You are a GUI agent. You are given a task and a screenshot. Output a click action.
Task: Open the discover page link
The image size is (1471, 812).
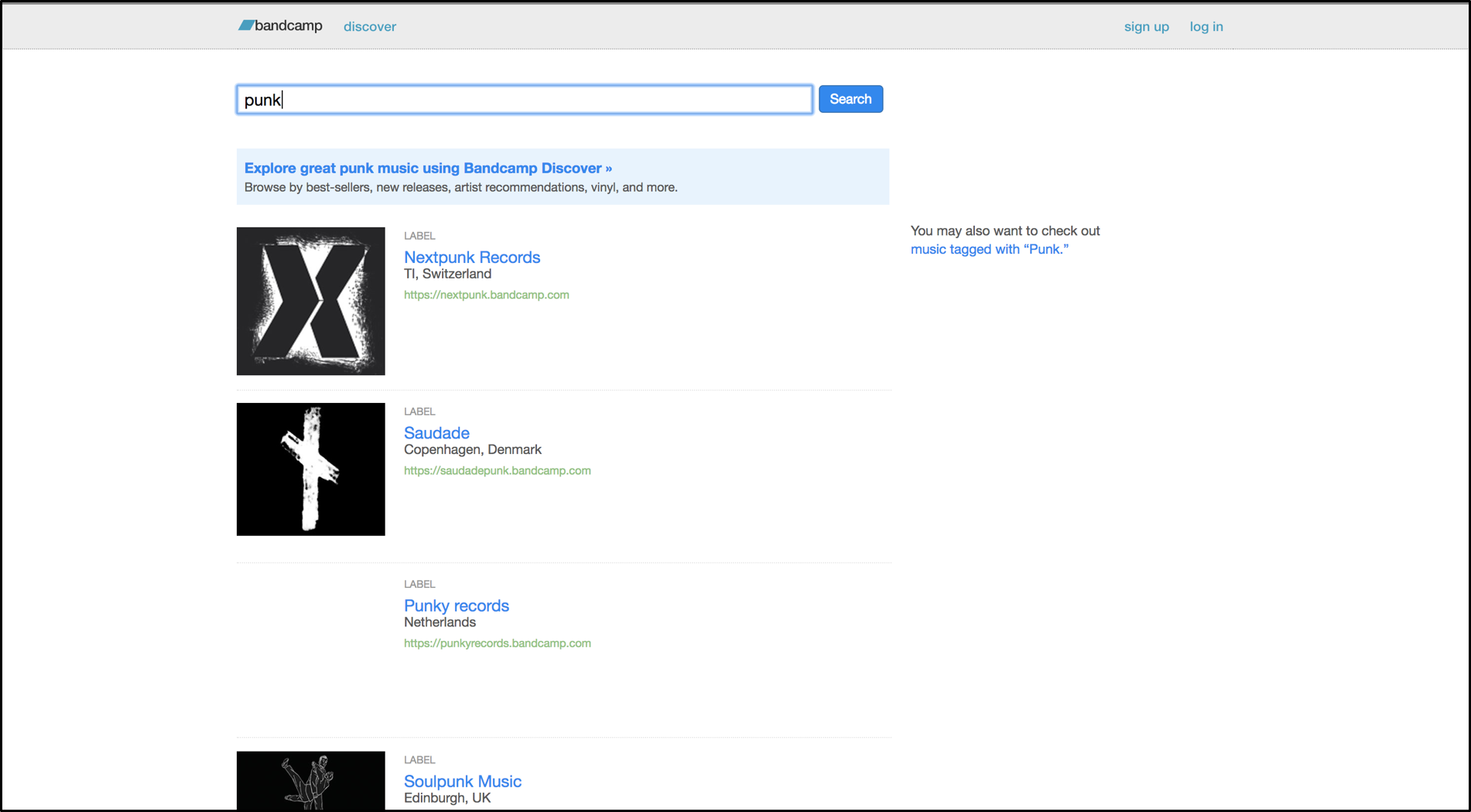[x=370, y=26]
